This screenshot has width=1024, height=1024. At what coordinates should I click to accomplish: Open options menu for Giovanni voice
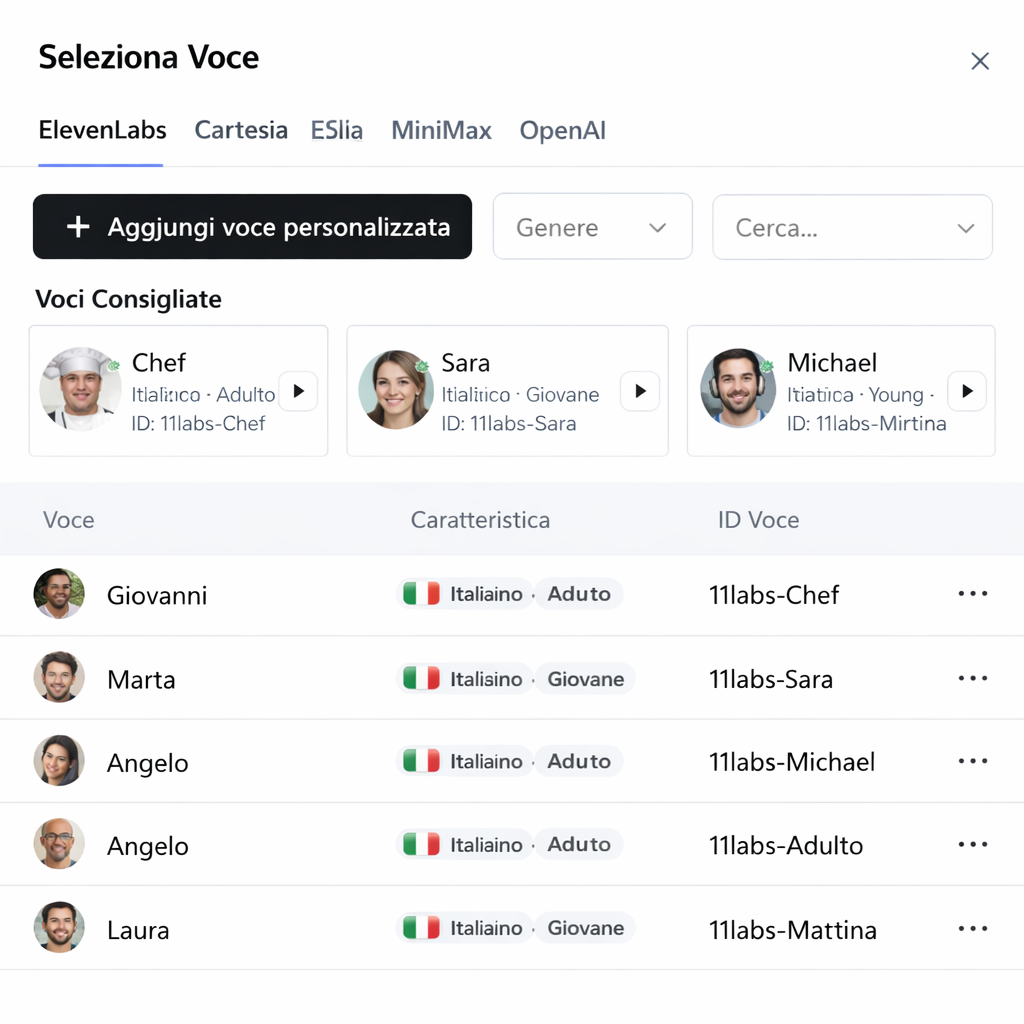pyautogui.click(x=972, y=593)
